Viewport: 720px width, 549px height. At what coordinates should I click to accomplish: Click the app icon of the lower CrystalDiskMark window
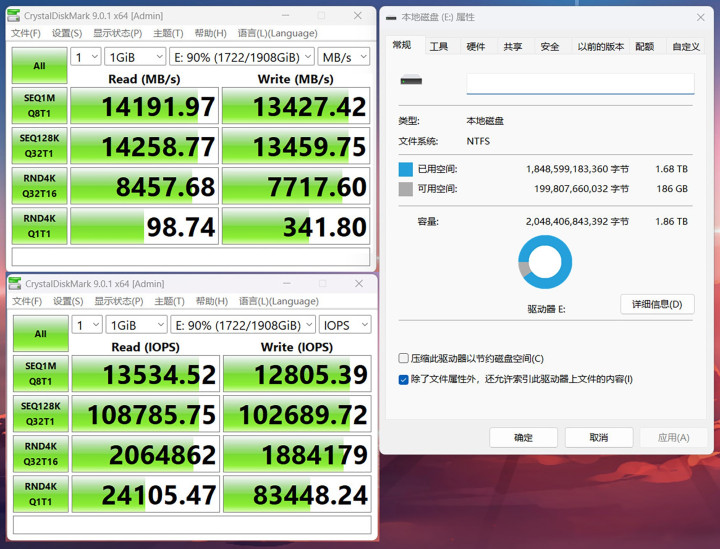pos(14,284)
